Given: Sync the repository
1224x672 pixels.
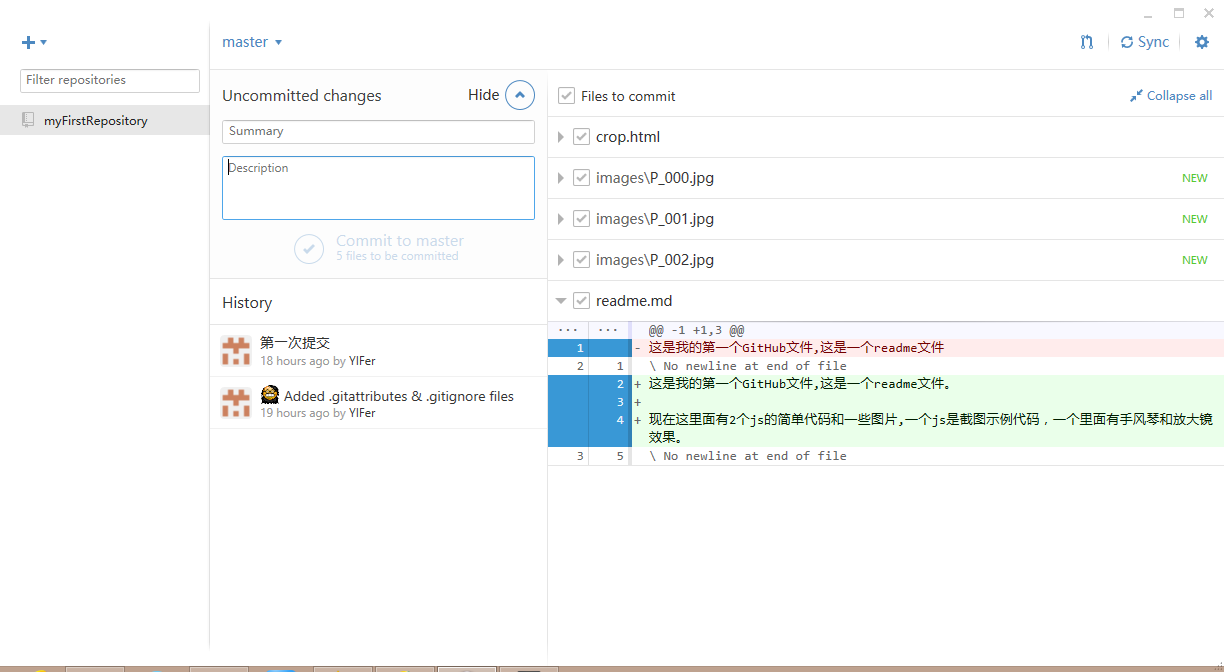Looking at the screenshot, I should click(1145, 42).
